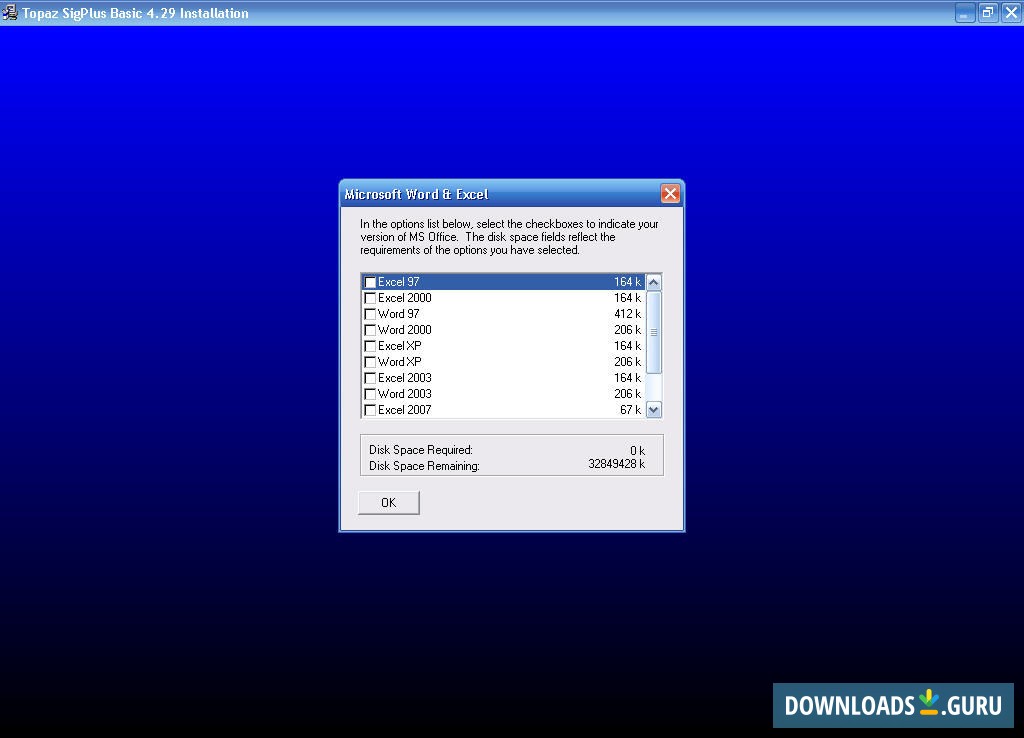Enable the Excel 2003 checkbox
Viewport: 1024px width, 738px height.
[x=370, y=378]
